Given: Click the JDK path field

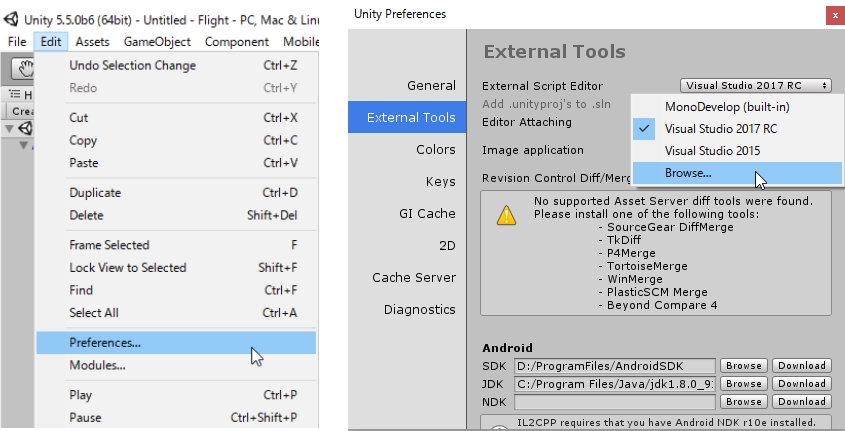Looking at the screenshot, I should [x=614, y=384].
